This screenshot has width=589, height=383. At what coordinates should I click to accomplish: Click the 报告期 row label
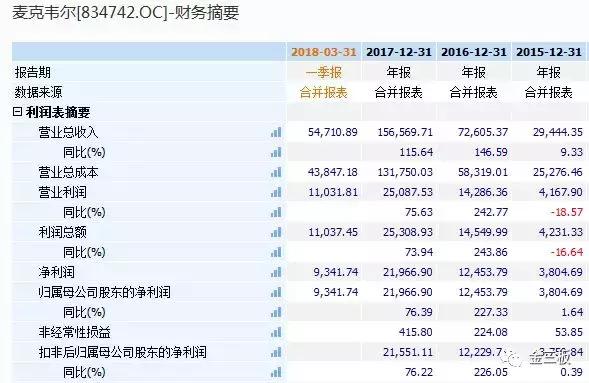click(x=33, y=72)
